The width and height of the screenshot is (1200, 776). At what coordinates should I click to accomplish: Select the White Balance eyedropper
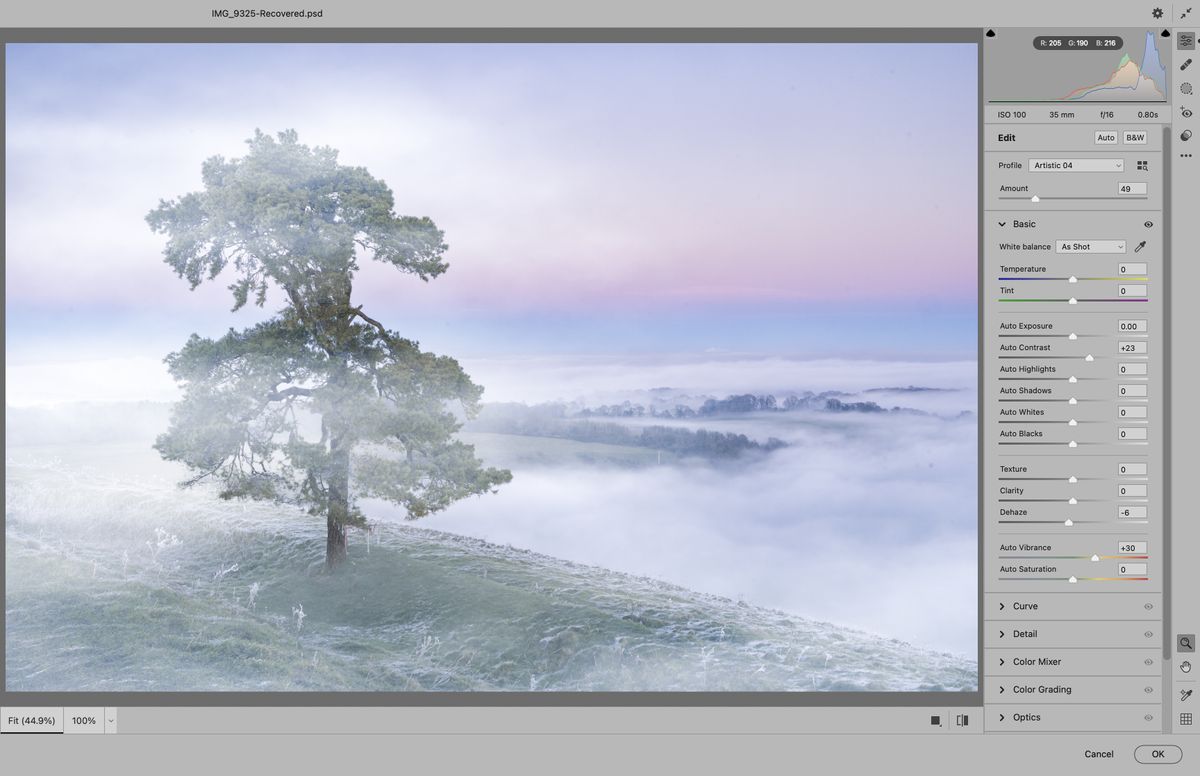point(1139,246)
